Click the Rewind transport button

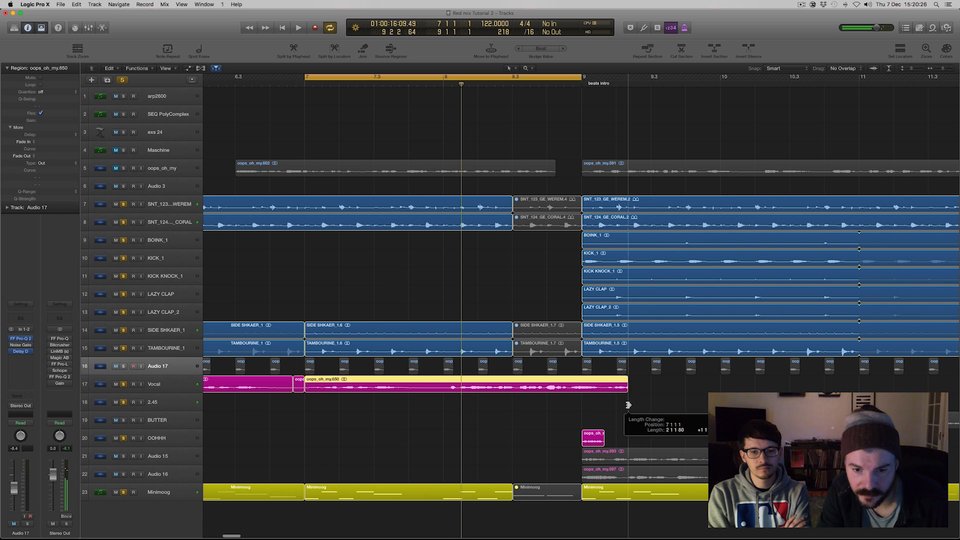pos(249,28)
